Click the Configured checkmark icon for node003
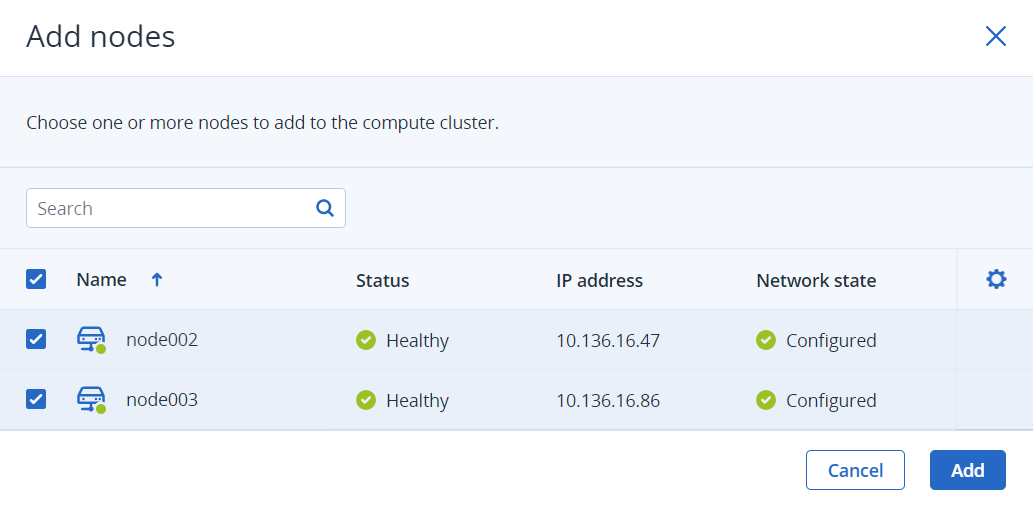 [766, 400]
